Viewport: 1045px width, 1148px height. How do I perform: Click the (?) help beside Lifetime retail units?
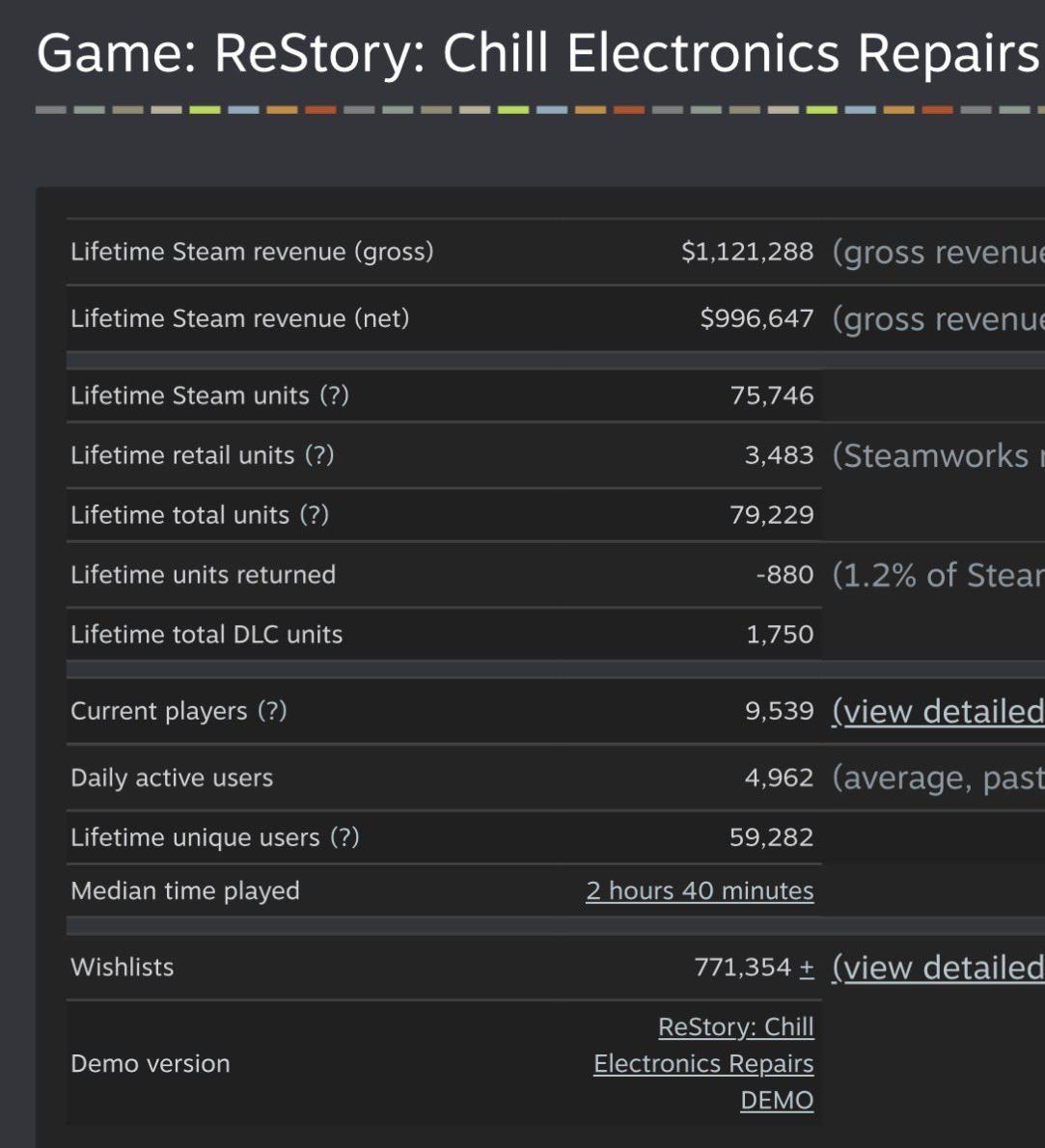click(x=319, y=455)
